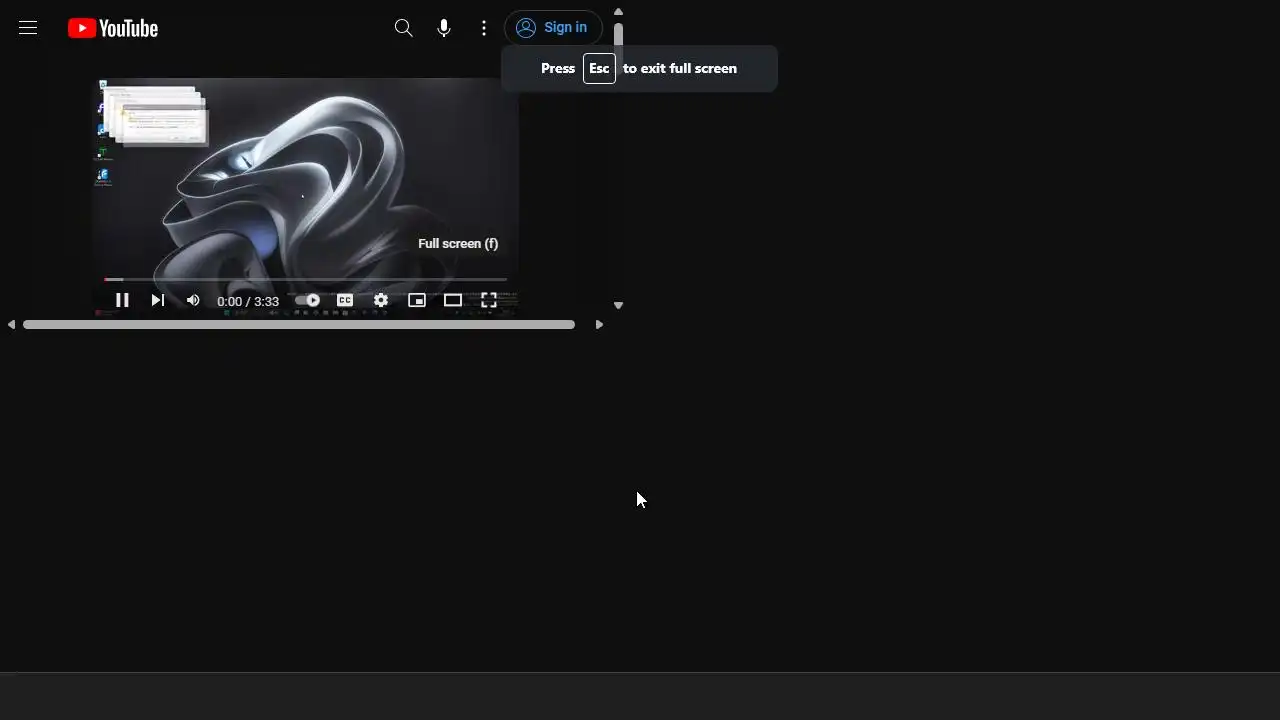Click the scroll left arrow
1280x720 pixels.
tap(11, 325)
